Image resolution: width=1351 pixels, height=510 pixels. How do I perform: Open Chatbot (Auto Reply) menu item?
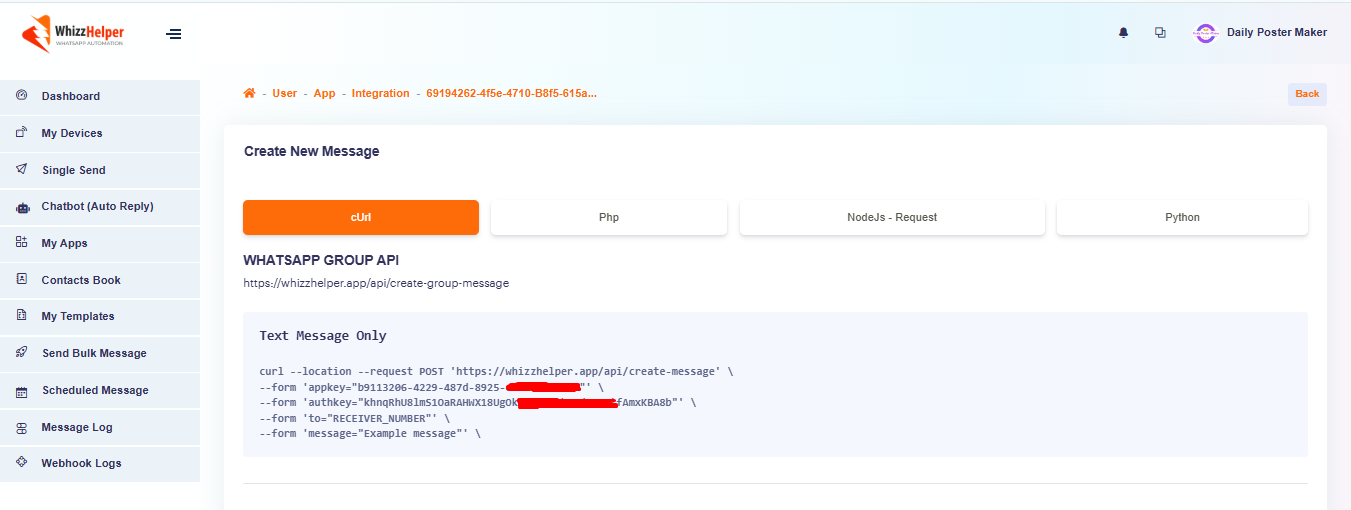(x=100, y=207)
